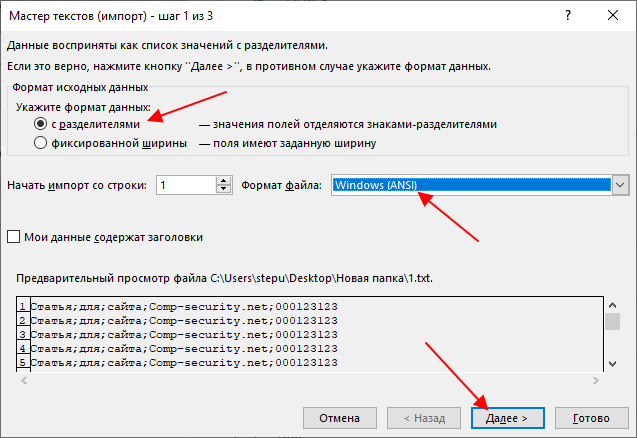Click preview scrollbar down arrow

[x=613, y=364]
